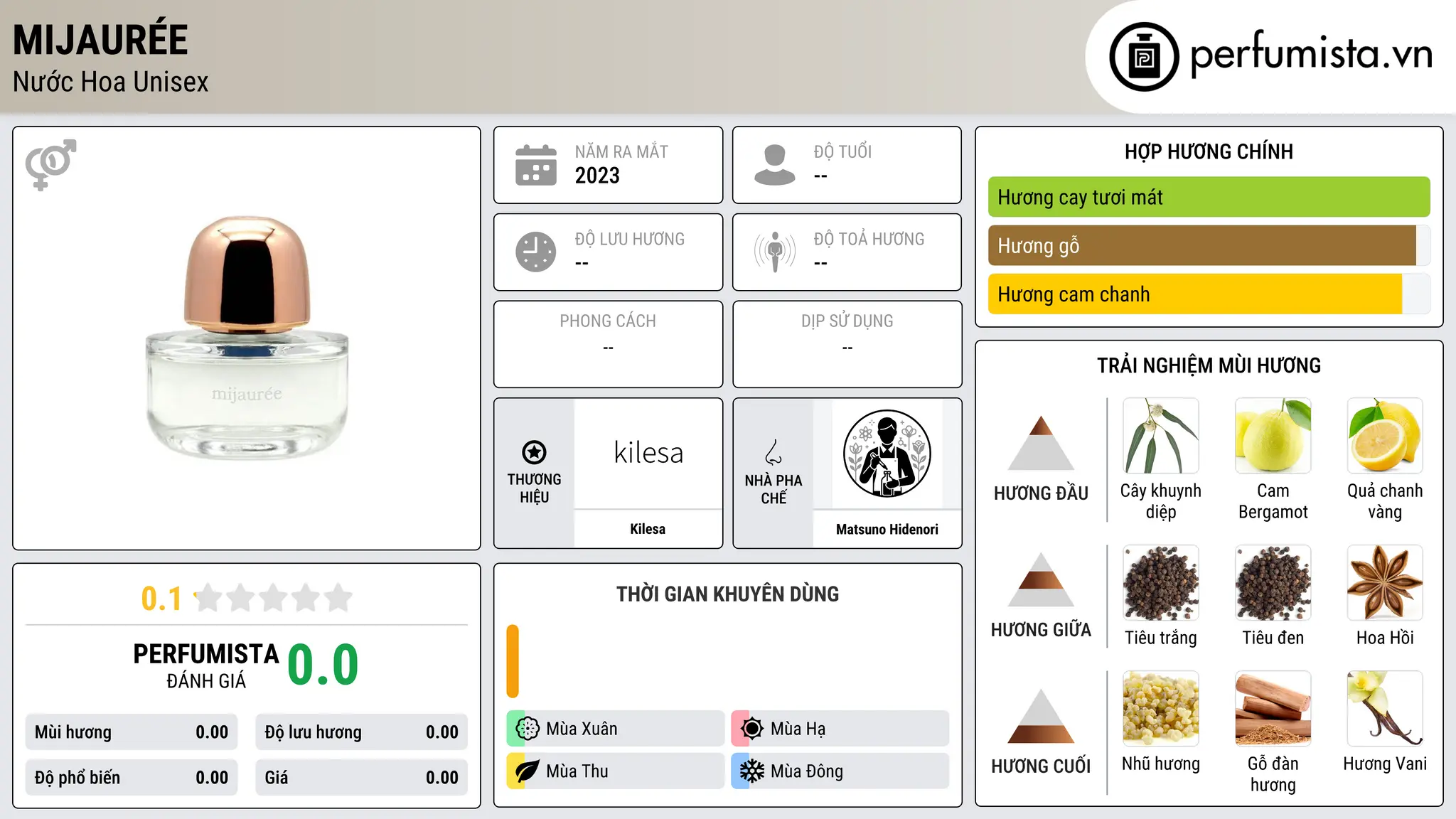Click the green 0.0 Perfumista score
The width and height of the screenshot is (1456, 819).
[x=323, y=665]
